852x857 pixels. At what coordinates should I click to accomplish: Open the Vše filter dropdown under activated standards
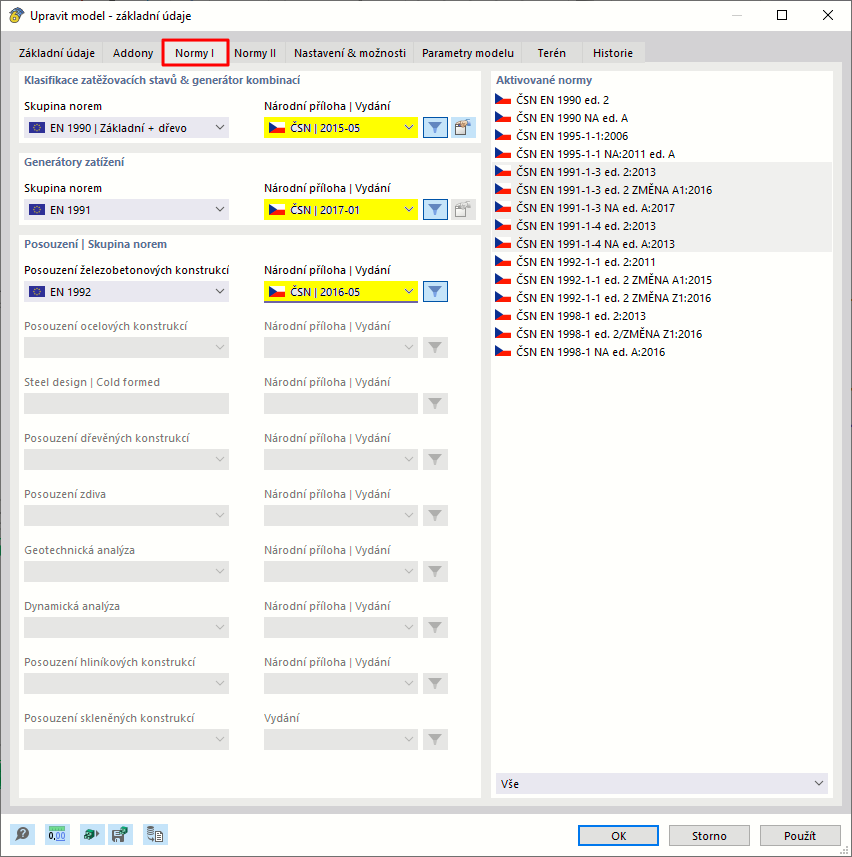point(662,784)
